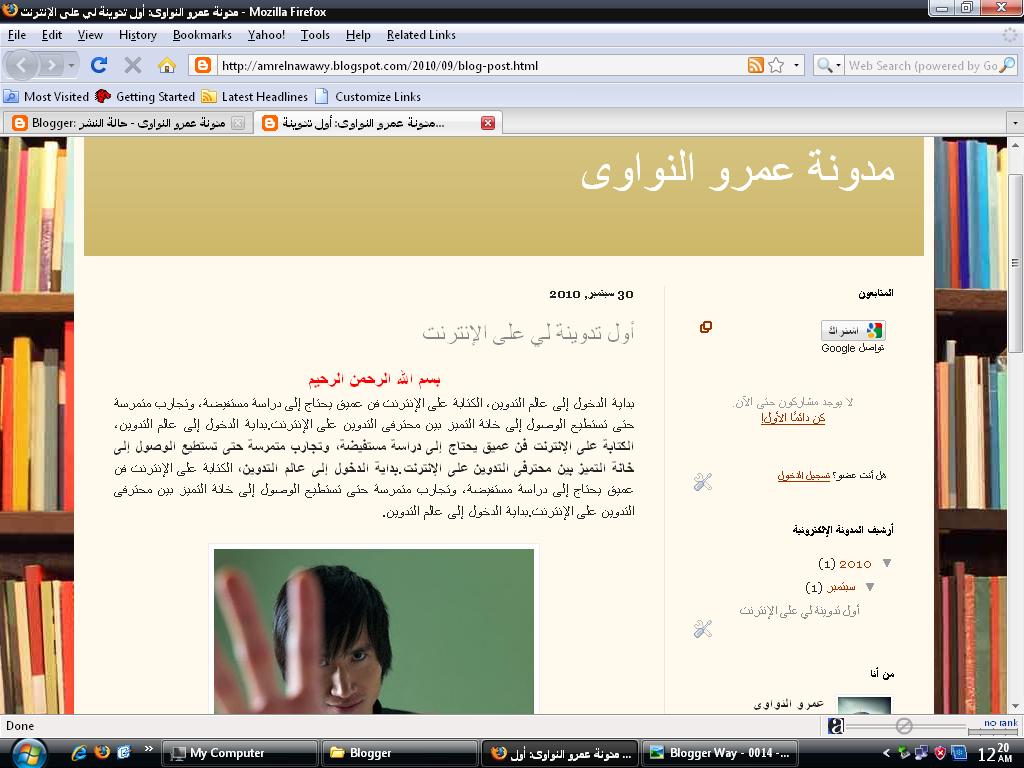The width and height of the screenshot is (1024, 768).
Task: Open the Tools menu
Action: coord(315,35)
